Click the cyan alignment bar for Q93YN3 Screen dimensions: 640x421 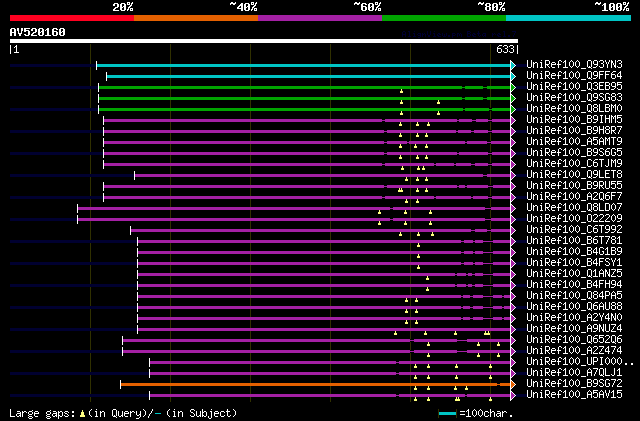click(303, 65)
